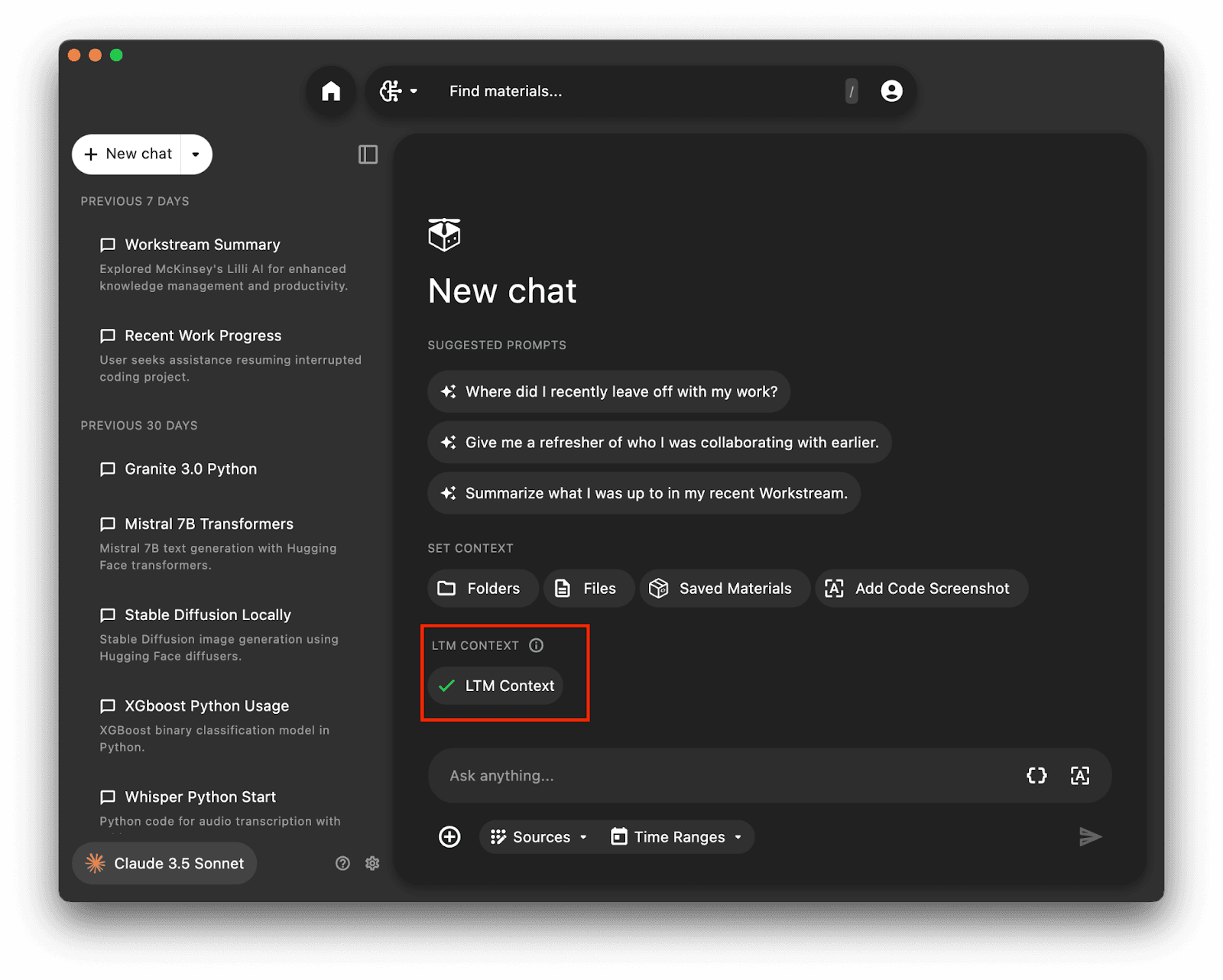Open the user profile account icon
Image resolution: width=1223 pixels, height=980 pixels.
click(891, 91)
